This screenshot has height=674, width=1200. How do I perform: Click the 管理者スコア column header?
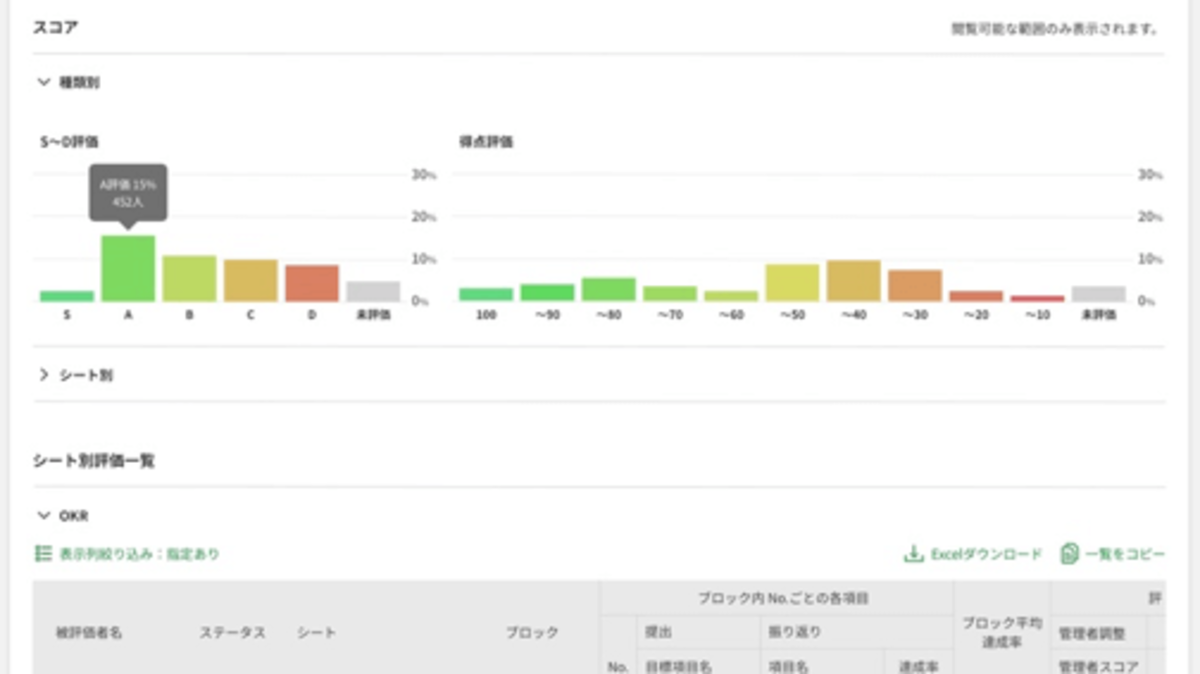click(1098, 666)
